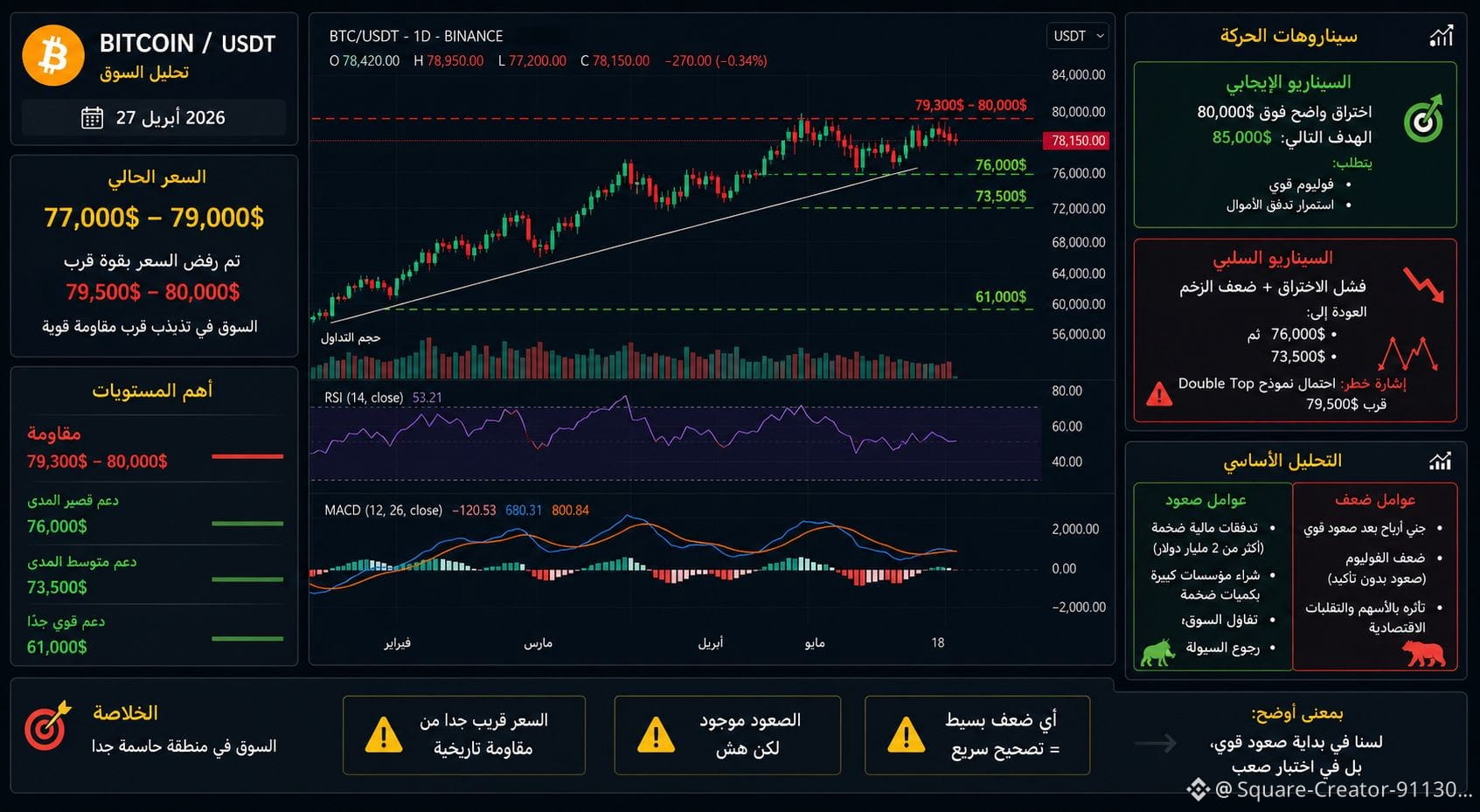This screenshot has width=1480, height=812.
Task: Click the 73,500$ support label on chart
Action: point(1001,197)
